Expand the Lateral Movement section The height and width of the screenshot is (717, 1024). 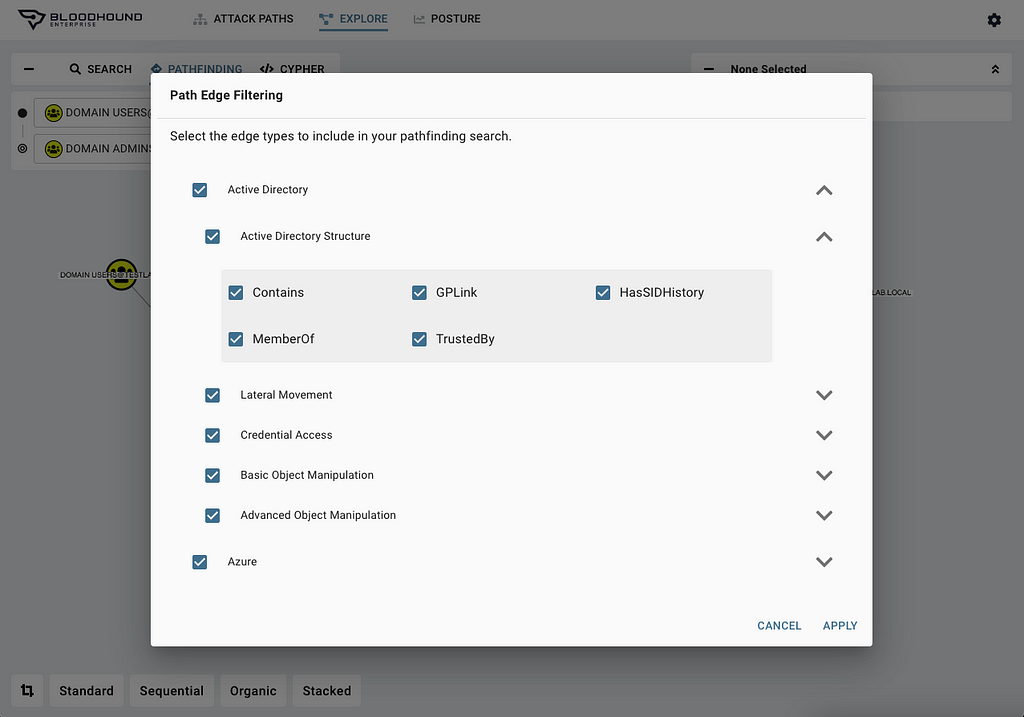(824, 395)
